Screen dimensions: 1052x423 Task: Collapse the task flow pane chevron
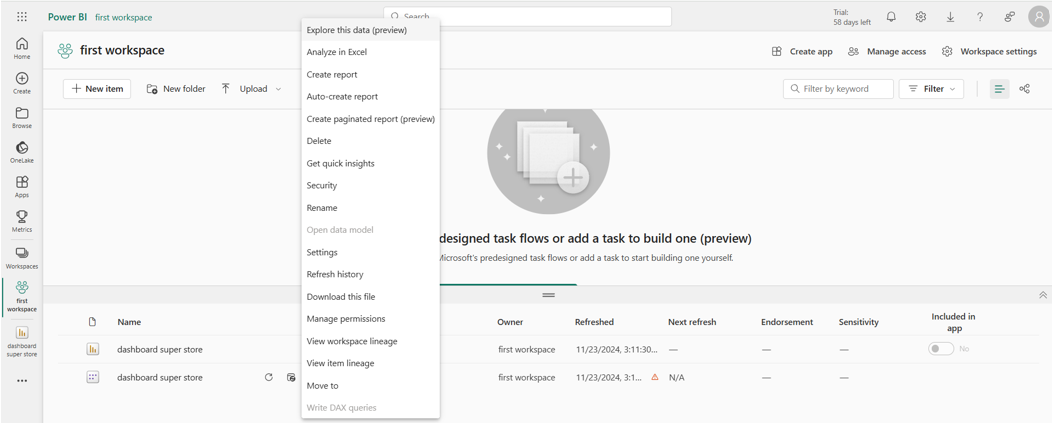point(1042,296)
